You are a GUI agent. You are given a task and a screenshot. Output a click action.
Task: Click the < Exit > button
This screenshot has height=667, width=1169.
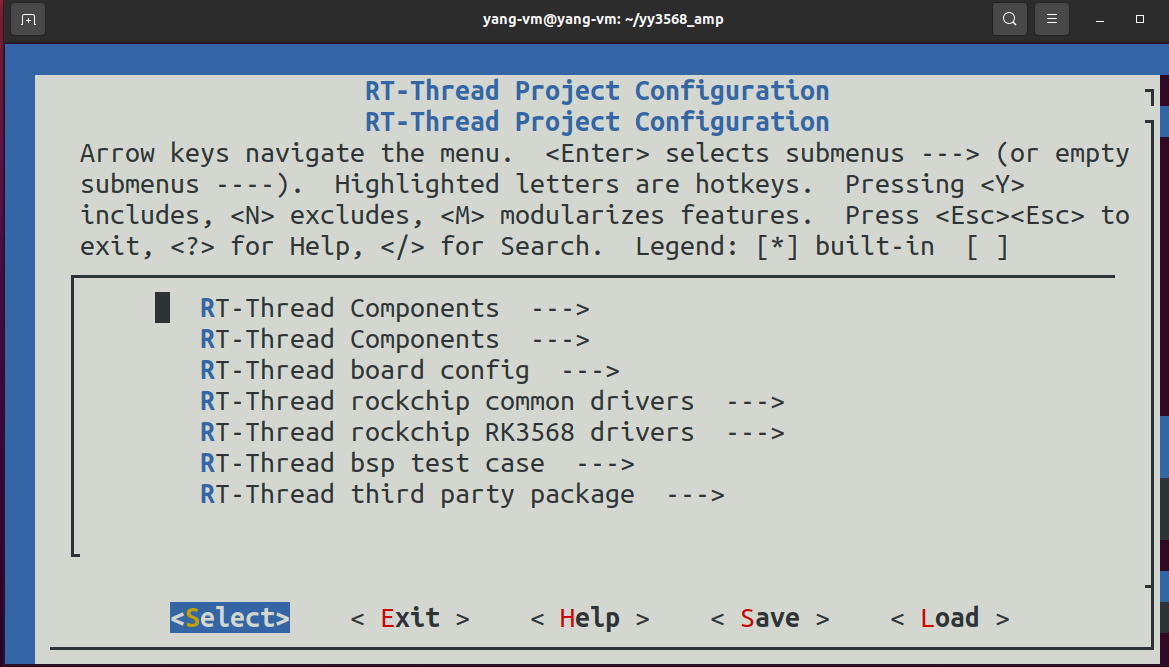coord(410,618)
